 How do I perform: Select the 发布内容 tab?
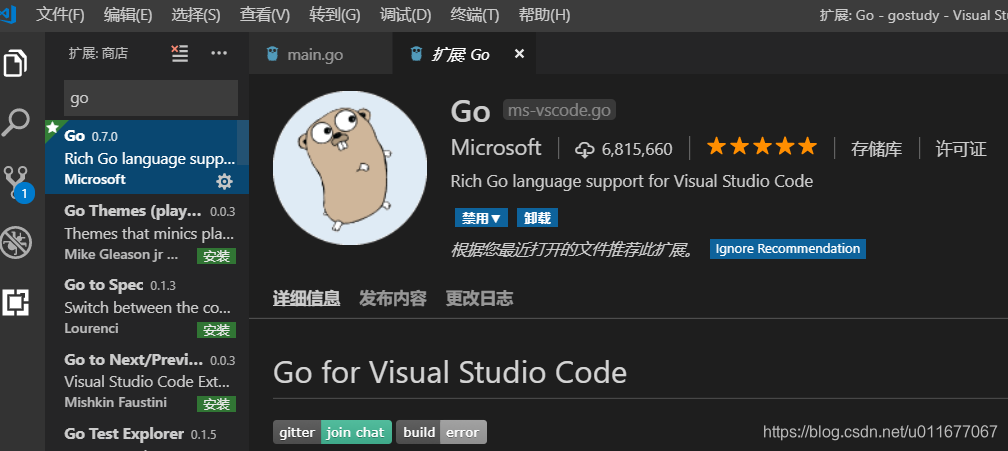click(x=393, y=298)
